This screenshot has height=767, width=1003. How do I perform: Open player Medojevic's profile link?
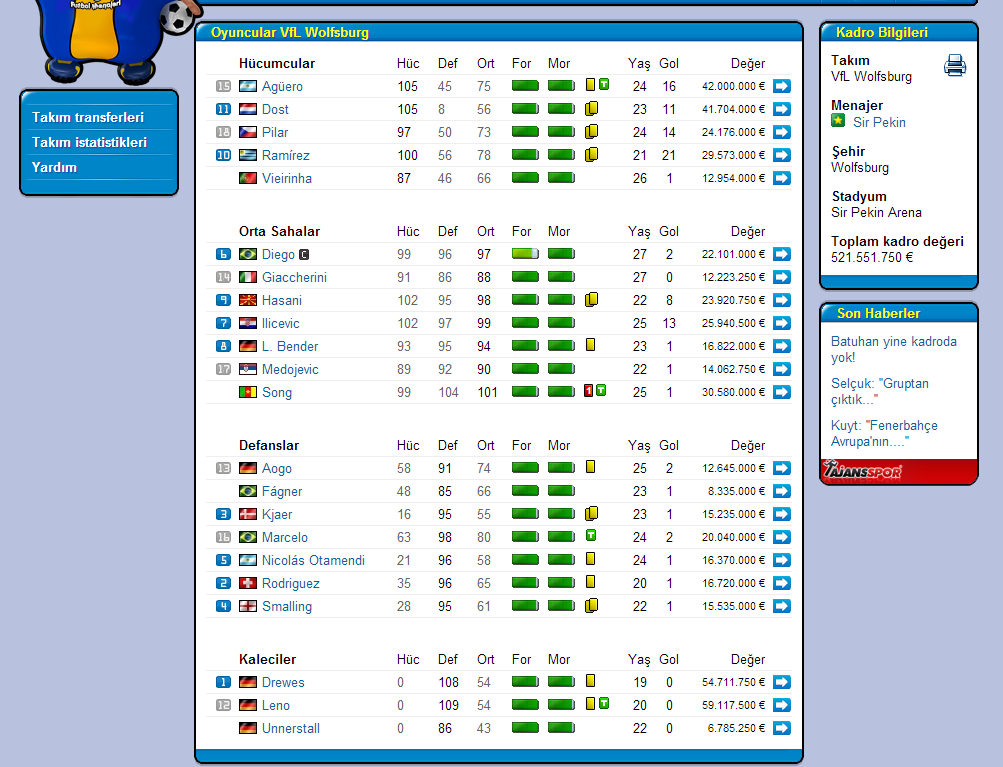290,370
